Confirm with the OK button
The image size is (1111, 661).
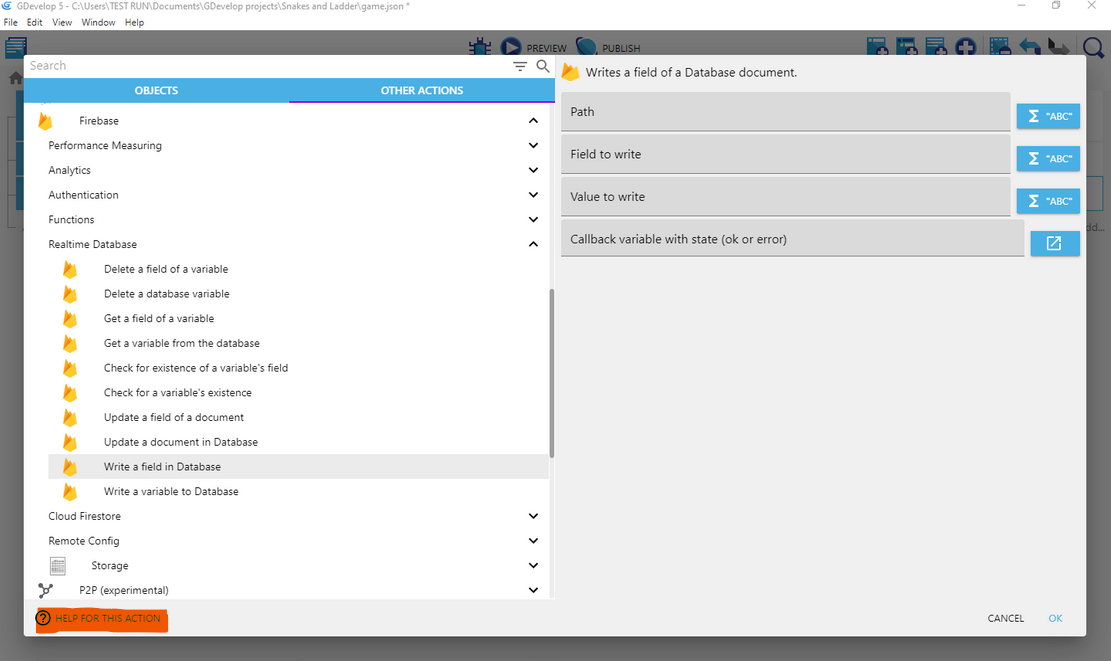coord(1055,618)
